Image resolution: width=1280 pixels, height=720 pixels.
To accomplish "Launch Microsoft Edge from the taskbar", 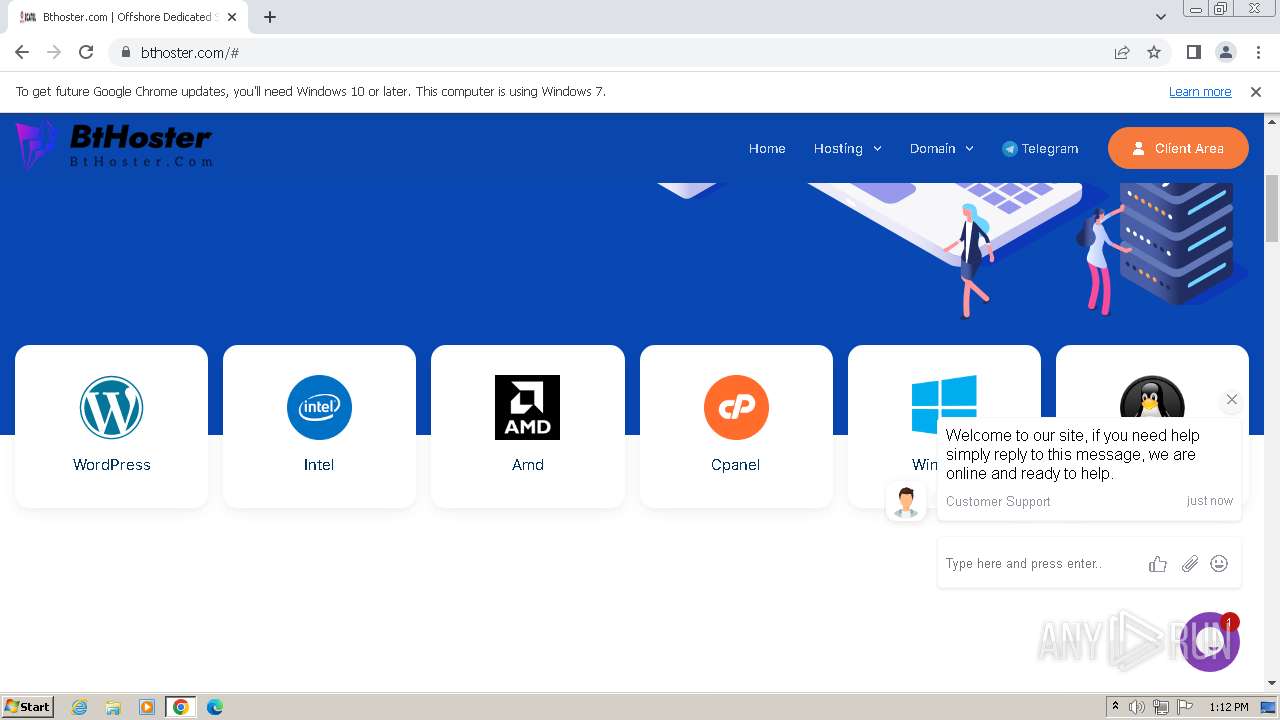I will pos(215,707).
